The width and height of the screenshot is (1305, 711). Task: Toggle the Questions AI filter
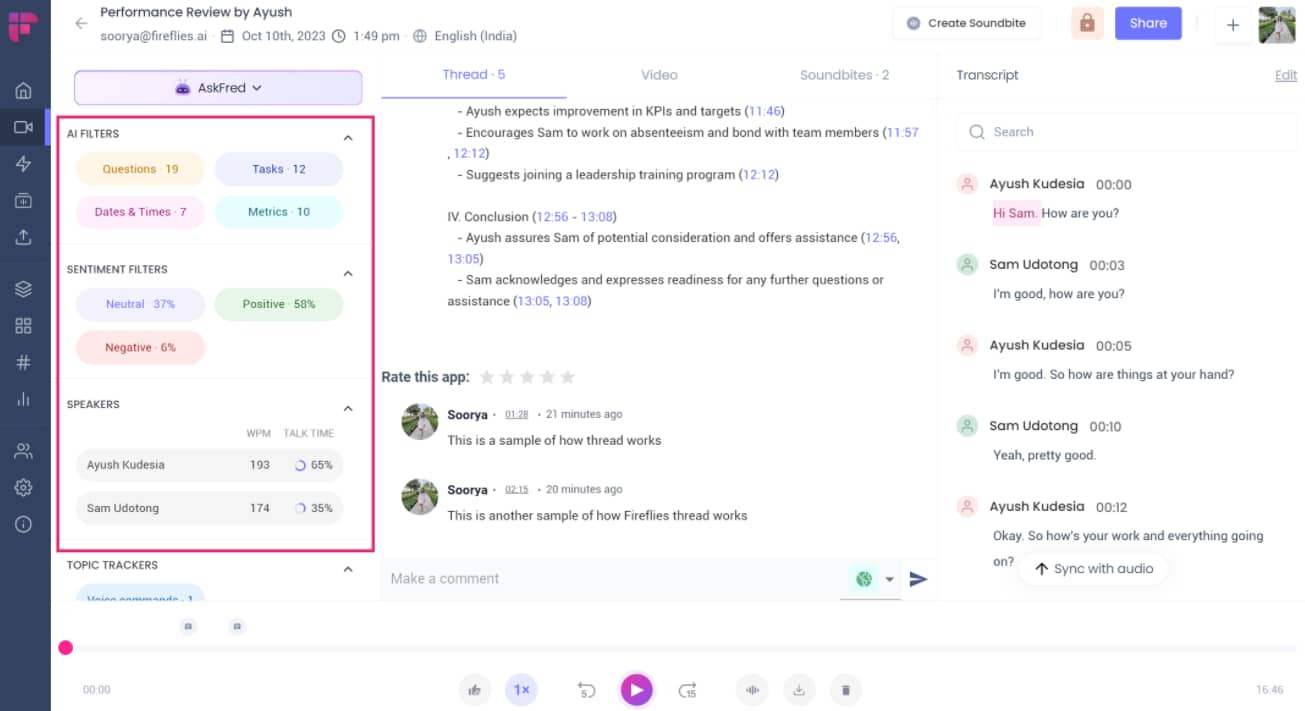140,169
